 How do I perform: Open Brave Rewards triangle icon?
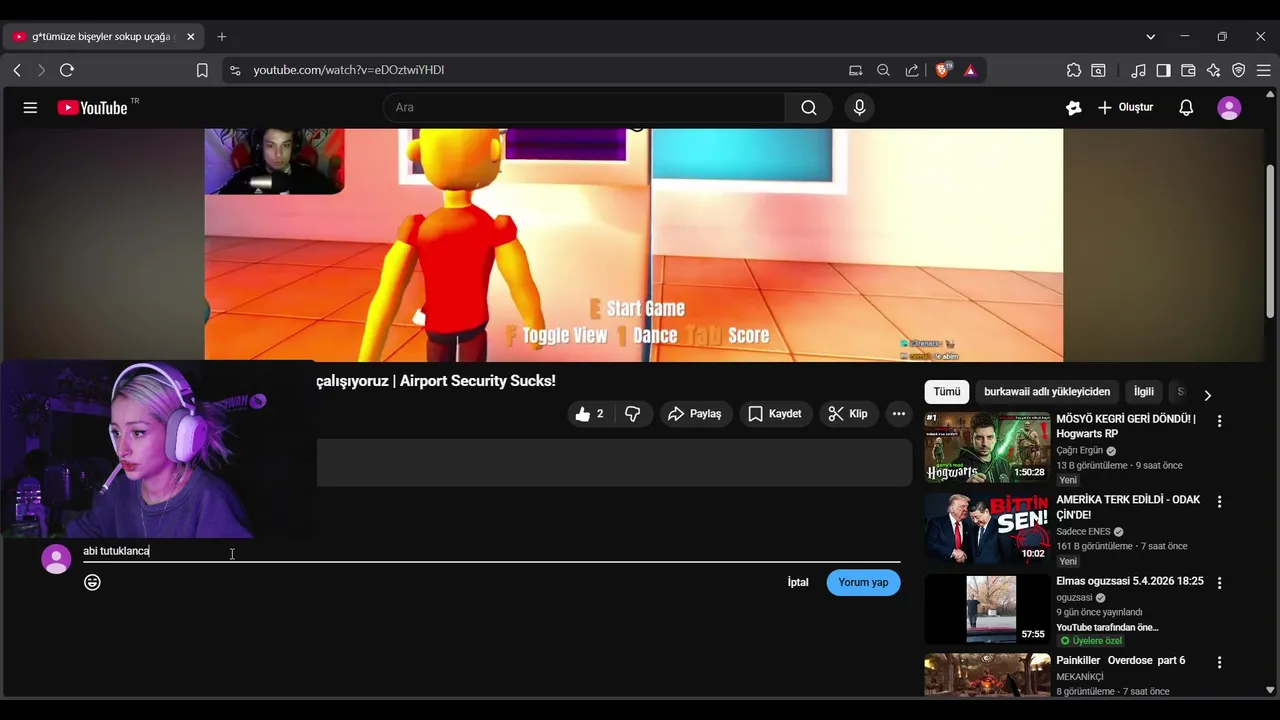click(x=970, y=70)
